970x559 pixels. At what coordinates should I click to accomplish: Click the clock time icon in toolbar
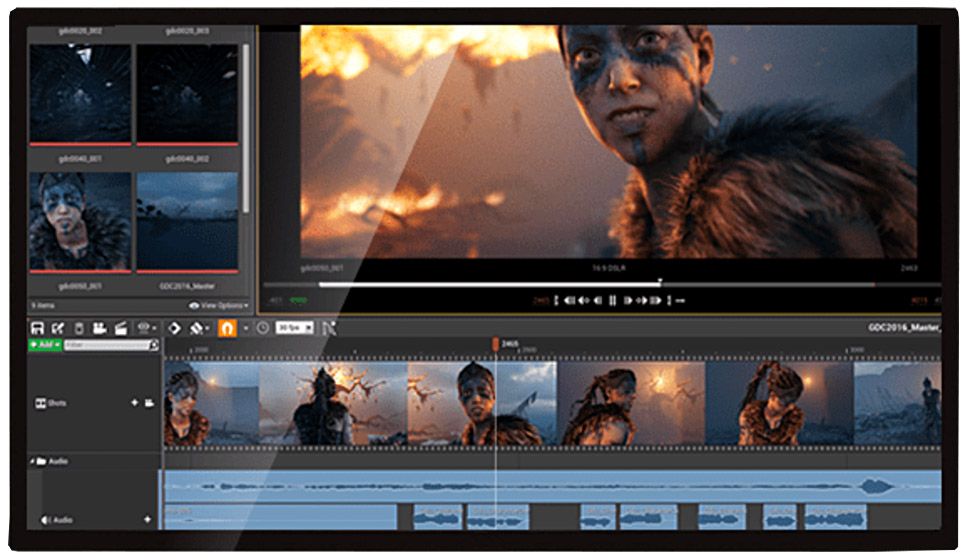(x=262, y=328)
